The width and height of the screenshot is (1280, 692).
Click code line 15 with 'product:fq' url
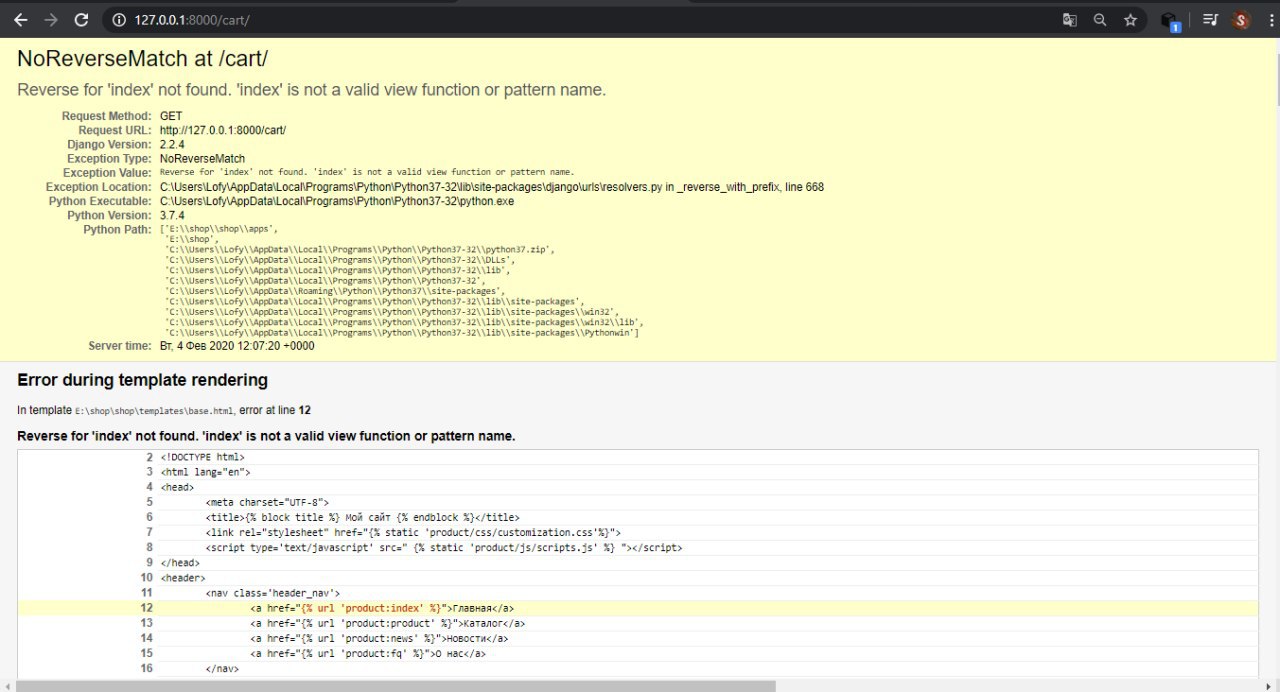(x=638, y=653)
